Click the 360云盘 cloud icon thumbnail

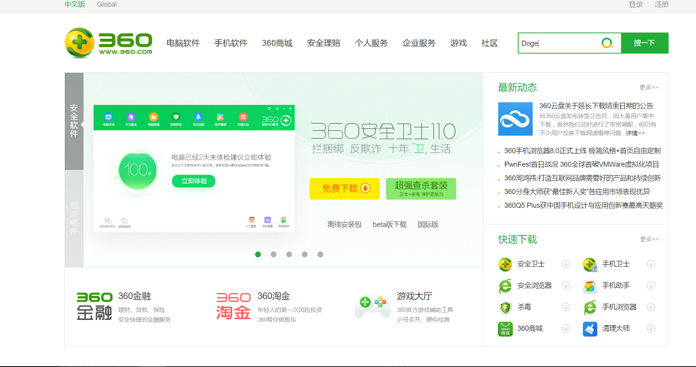[515, 119]
